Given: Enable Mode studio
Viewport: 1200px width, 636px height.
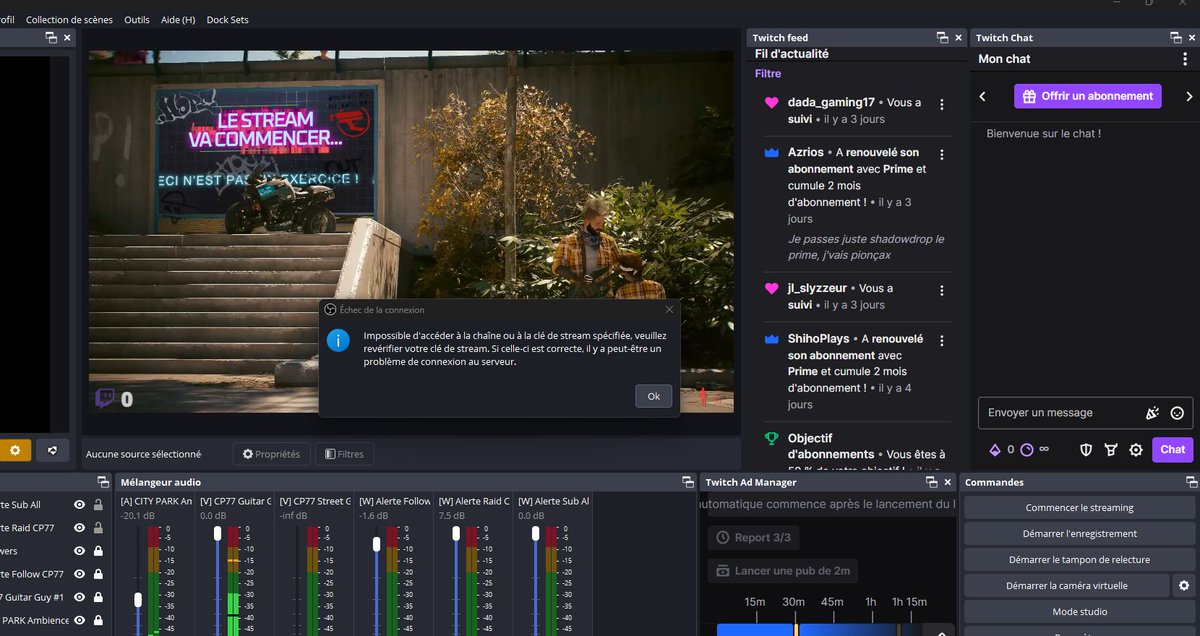Looking at the screenshot, I should [x=1080, y=612].
